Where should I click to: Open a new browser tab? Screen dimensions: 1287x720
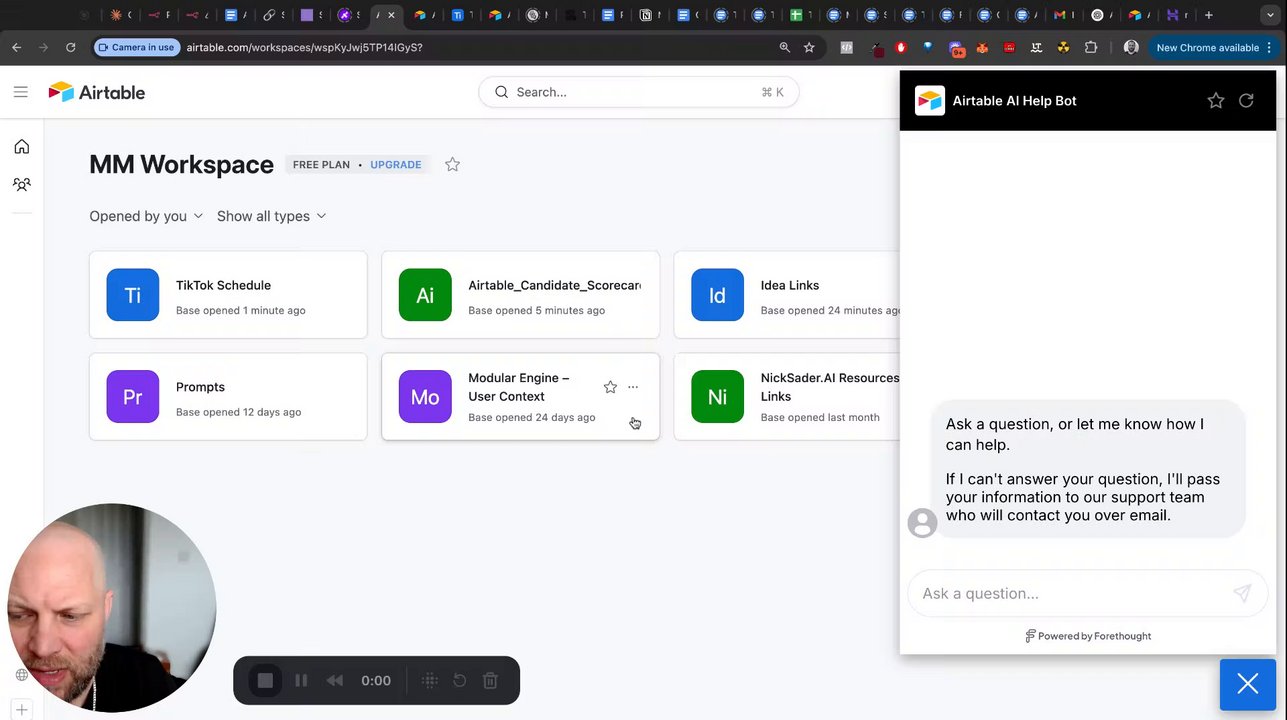pyautogui.click(x=1209, y=15)
